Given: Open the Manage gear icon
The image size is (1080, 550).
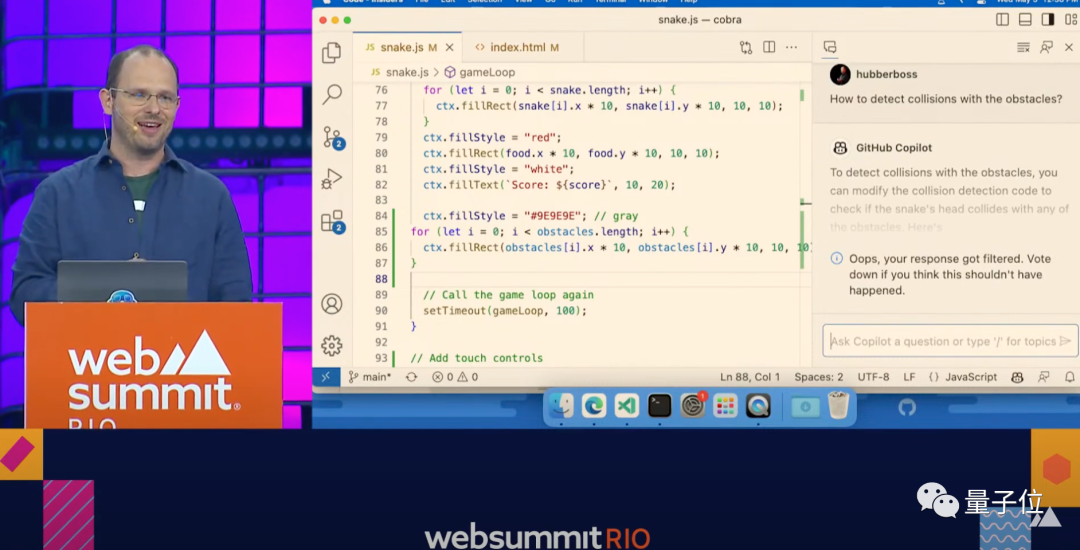Looking at the screenshot, I should (332, 346).
